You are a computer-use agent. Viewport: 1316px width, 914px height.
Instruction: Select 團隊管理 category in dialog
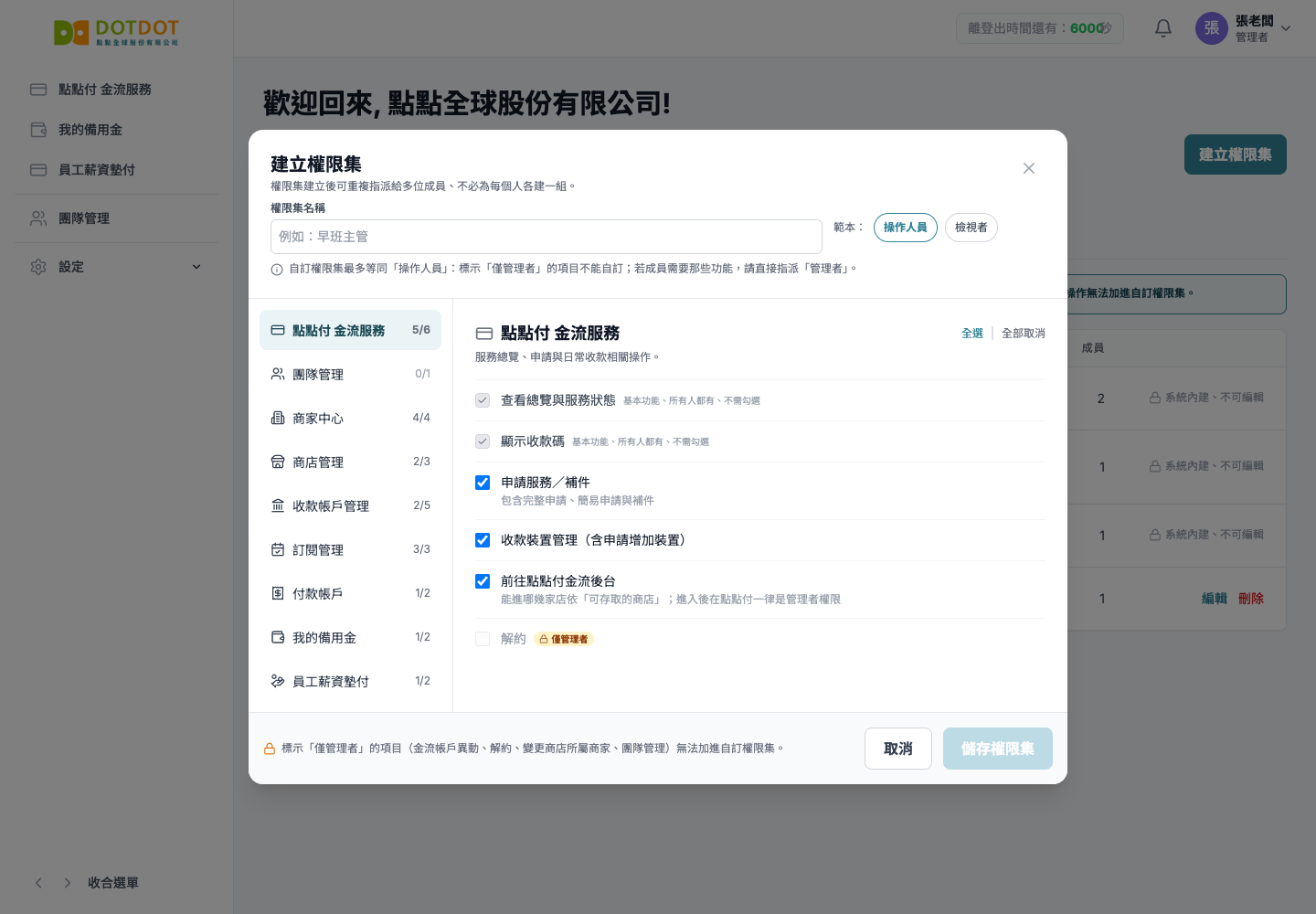[x=350, y=374]
